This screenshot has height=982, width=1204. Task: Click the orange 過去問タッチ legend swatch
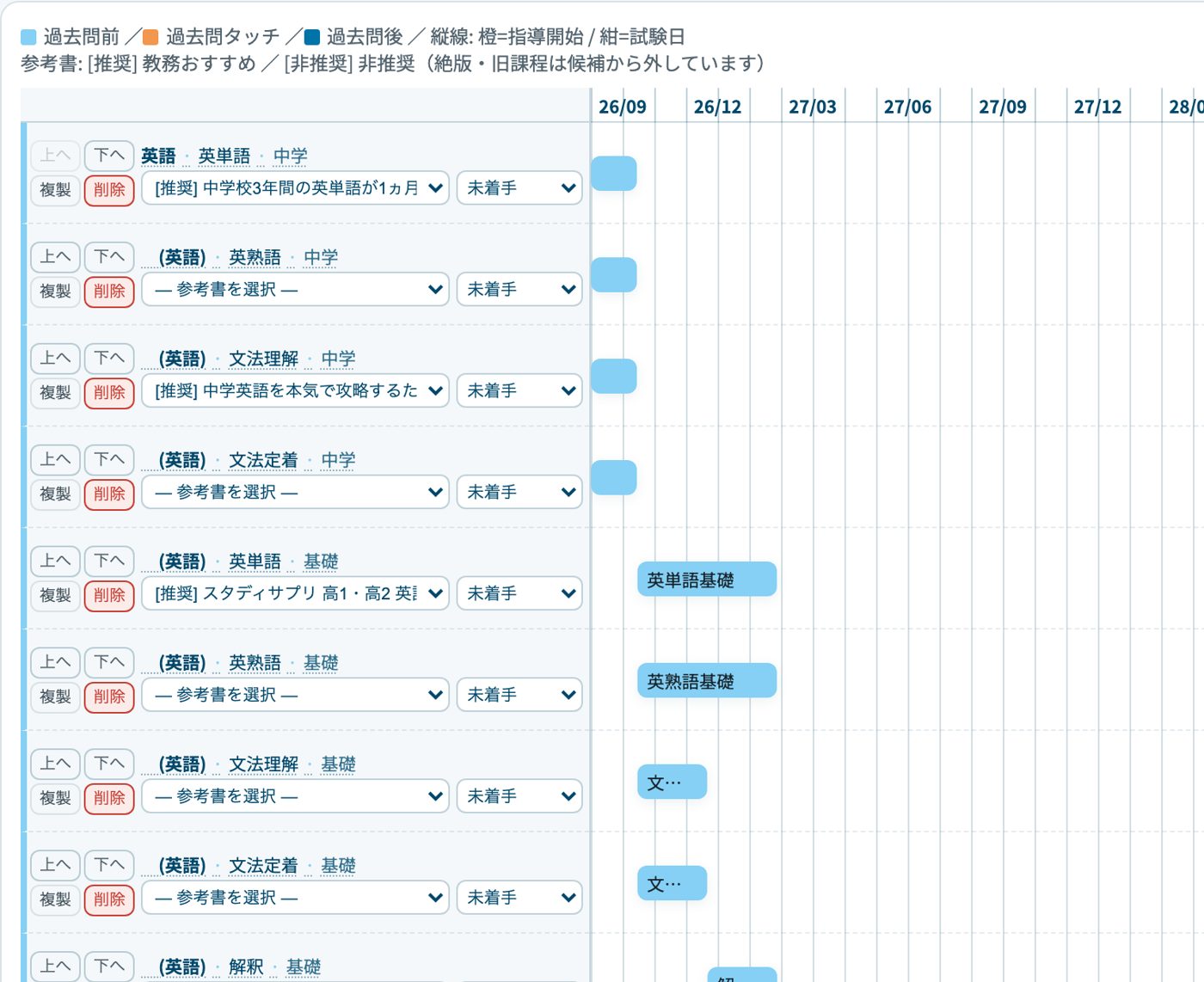click(x=150, y=37)
